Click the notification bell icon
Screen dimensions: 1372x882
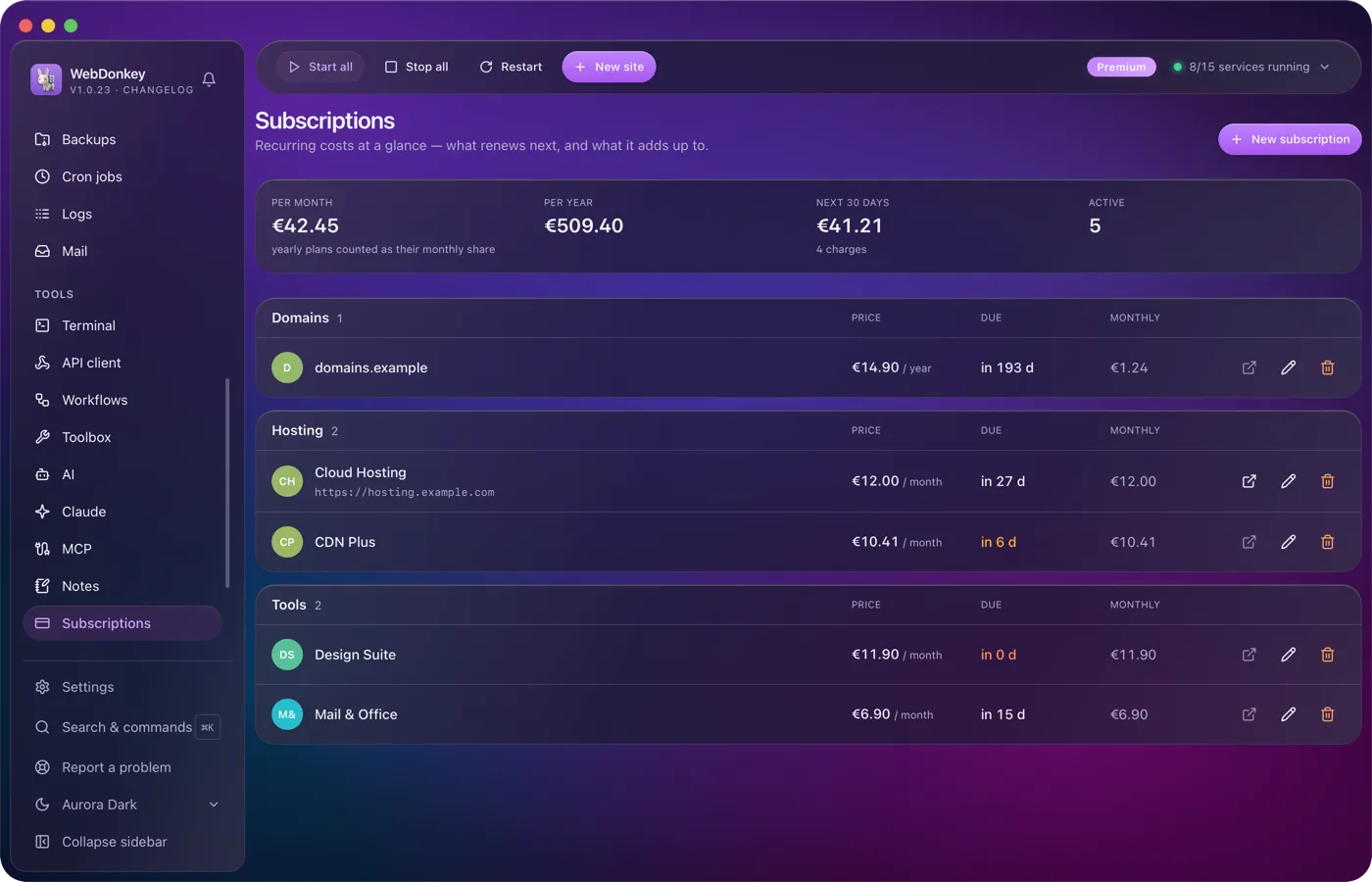(209, 79)
